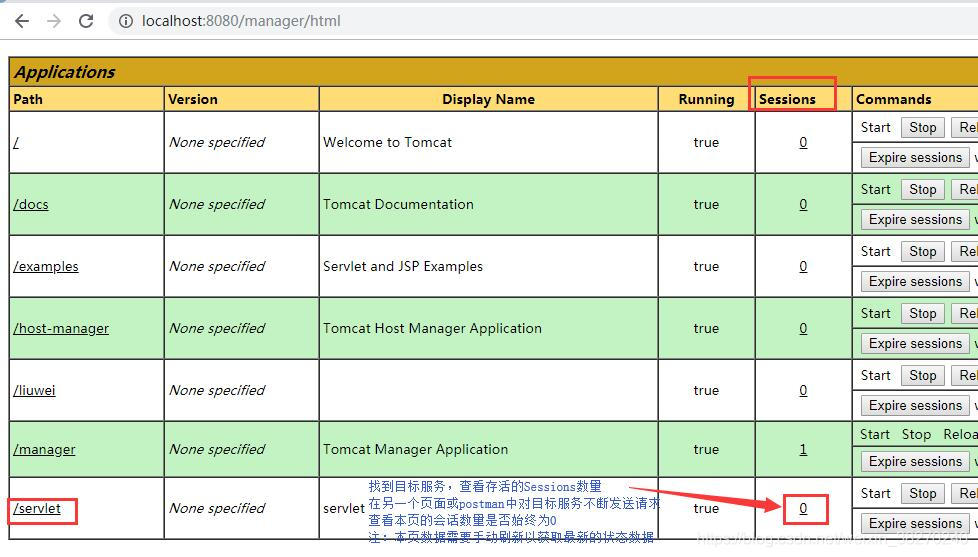Stop the /liuwei application
Screen dimensions: 978x557
coord(922,375)
